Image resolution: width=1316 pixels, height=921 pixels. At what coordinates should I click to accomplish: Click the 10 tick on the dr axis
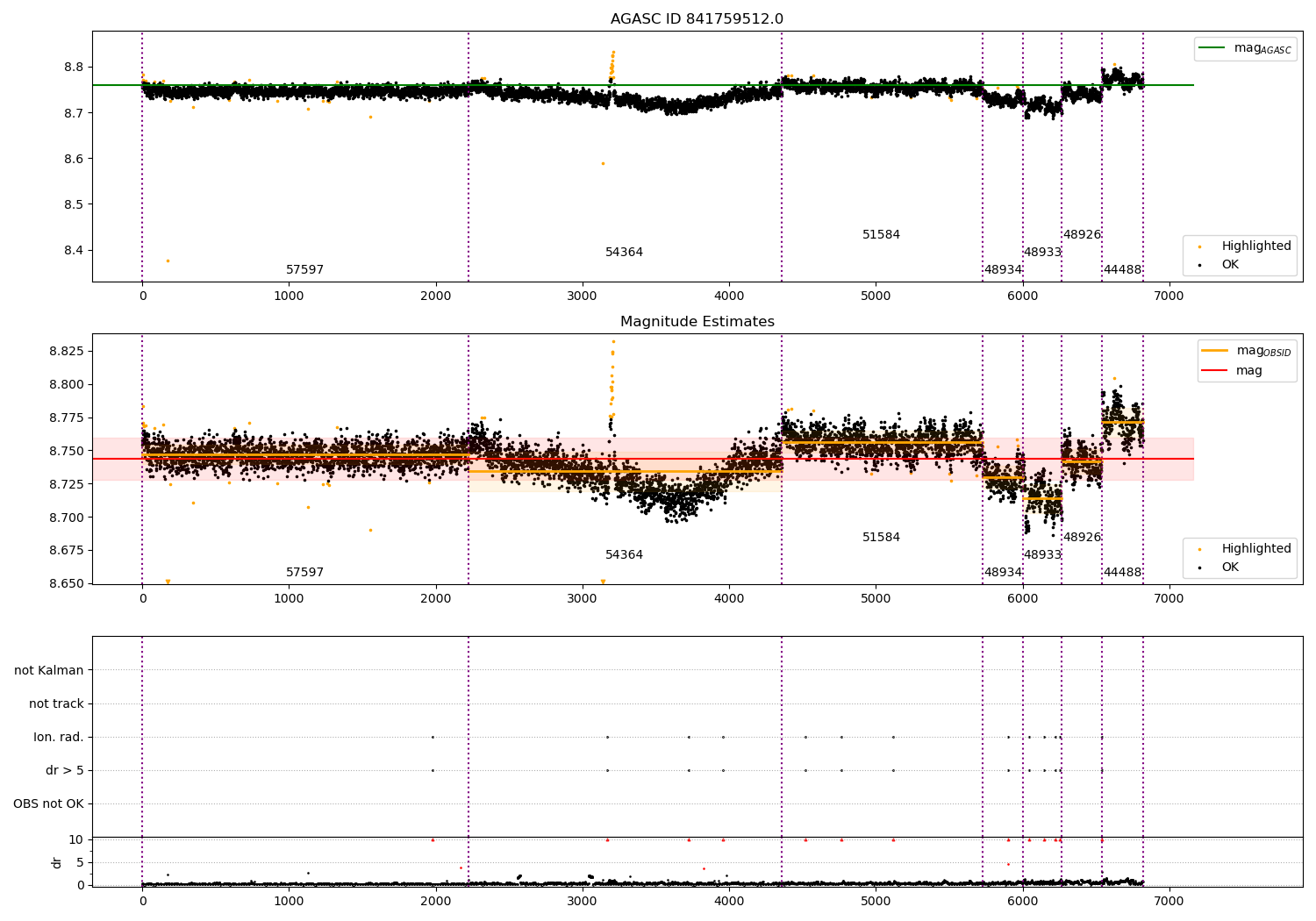76,840
